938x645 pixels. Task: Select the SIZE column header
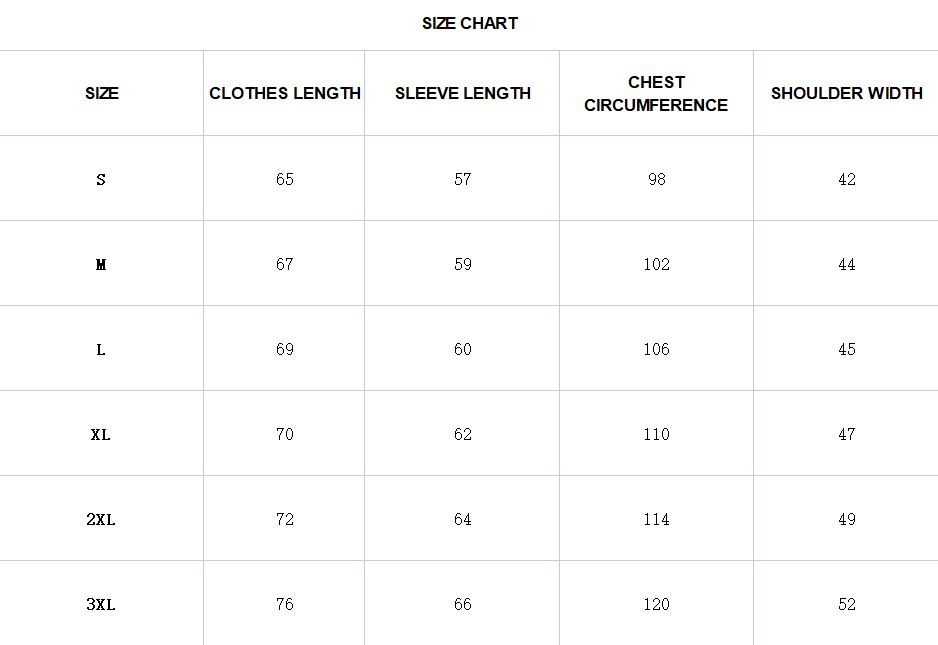[102, 93]
